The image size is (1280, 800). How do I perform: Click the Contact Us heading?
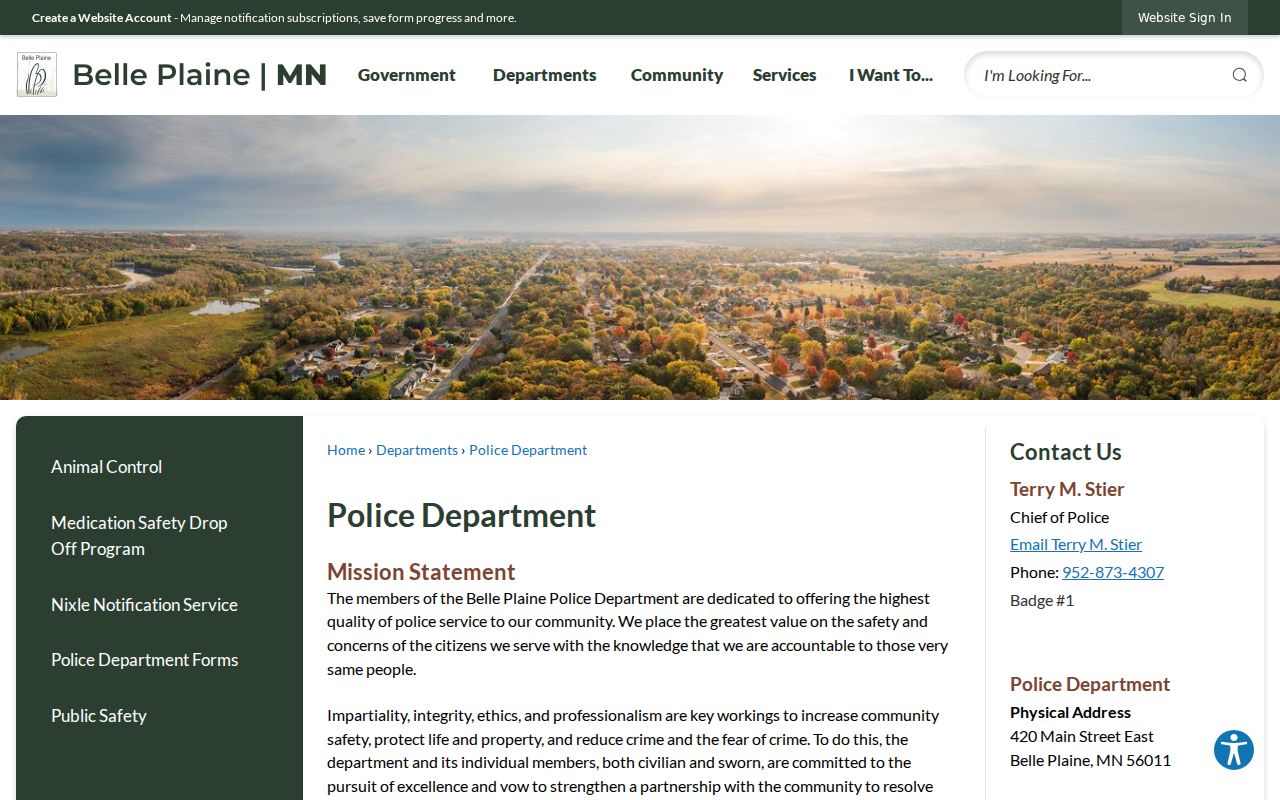point(1066,452)
